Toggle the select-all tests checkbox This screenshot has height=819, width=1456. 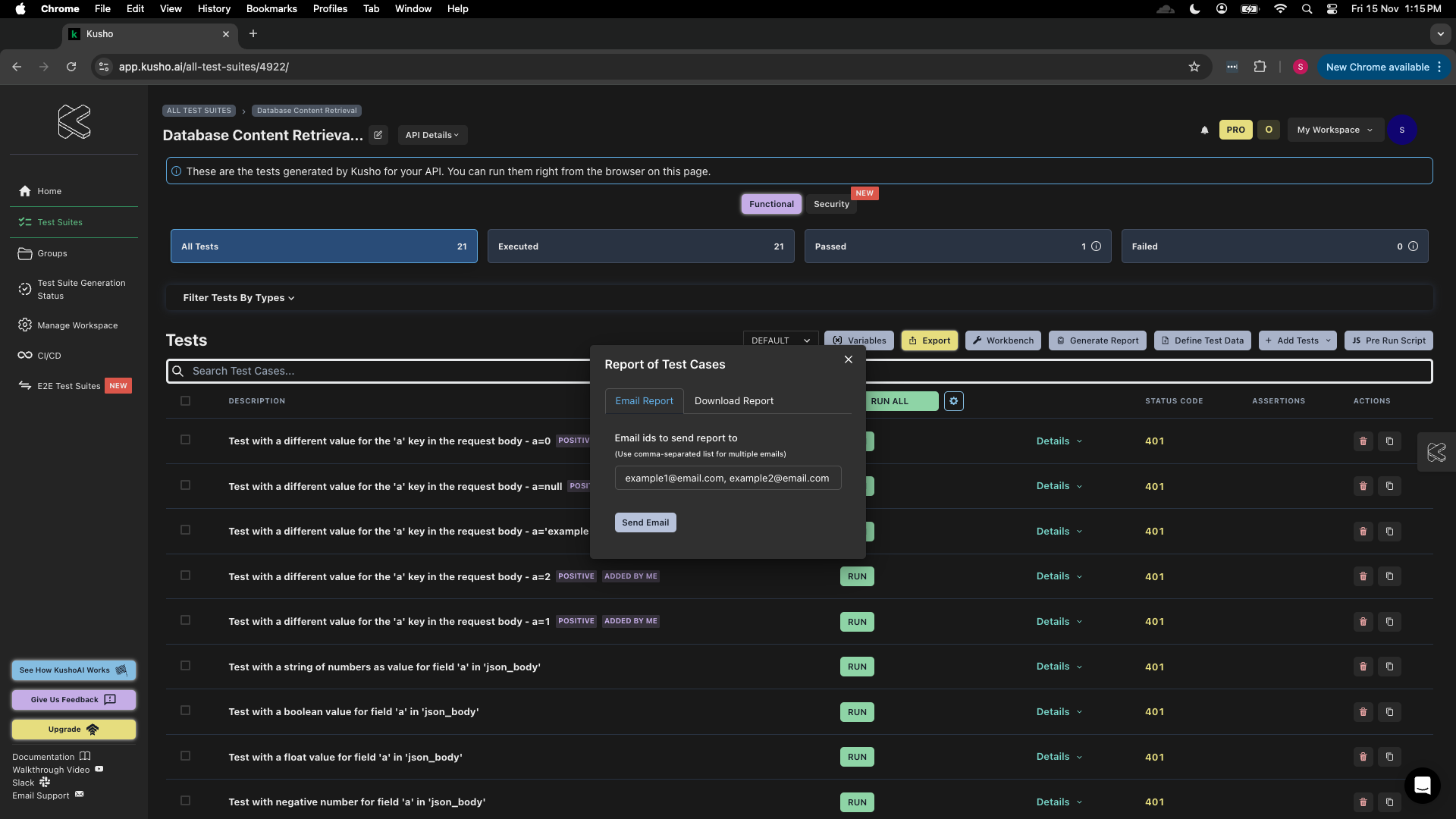(185, 401)
